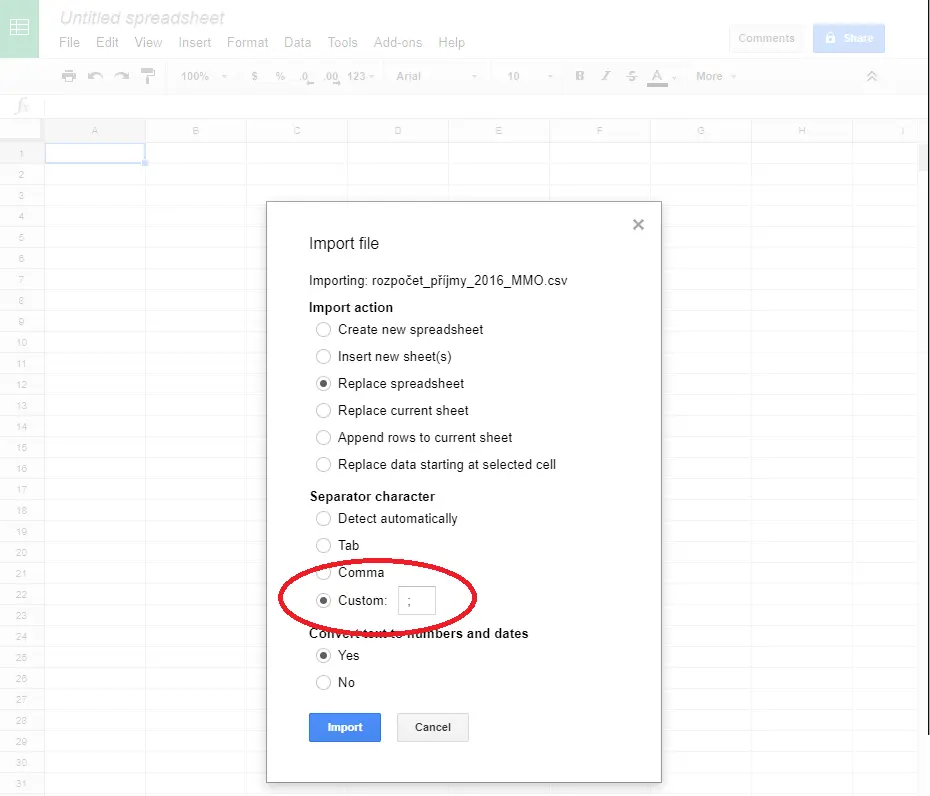Apply strikethrough formatting
This screenshot has width=930, height=796.
[634, 76]
